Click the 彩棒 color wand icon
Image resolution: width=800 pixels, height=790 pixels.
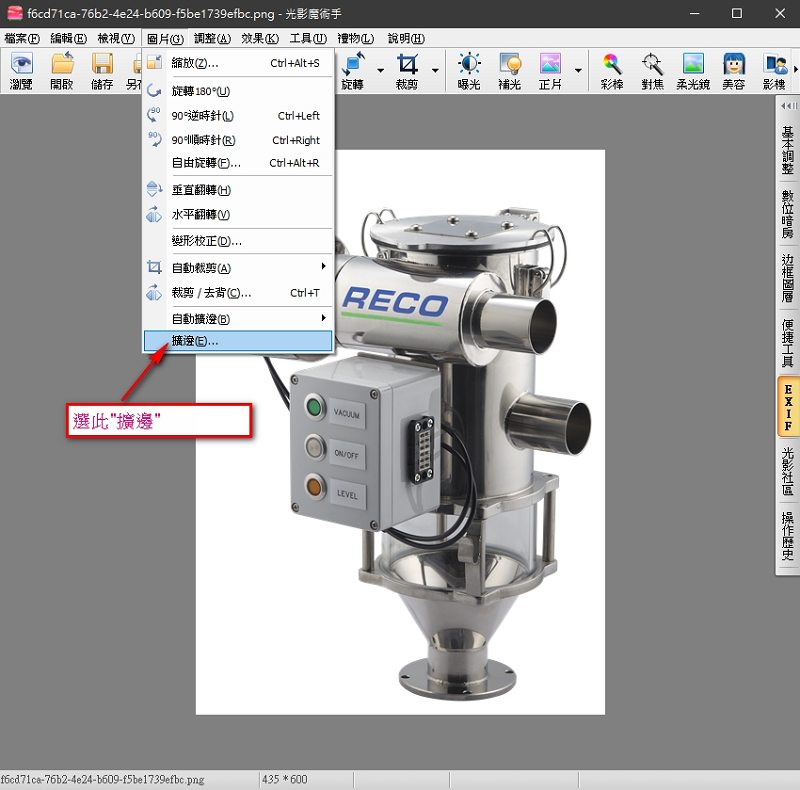[612, 70]
